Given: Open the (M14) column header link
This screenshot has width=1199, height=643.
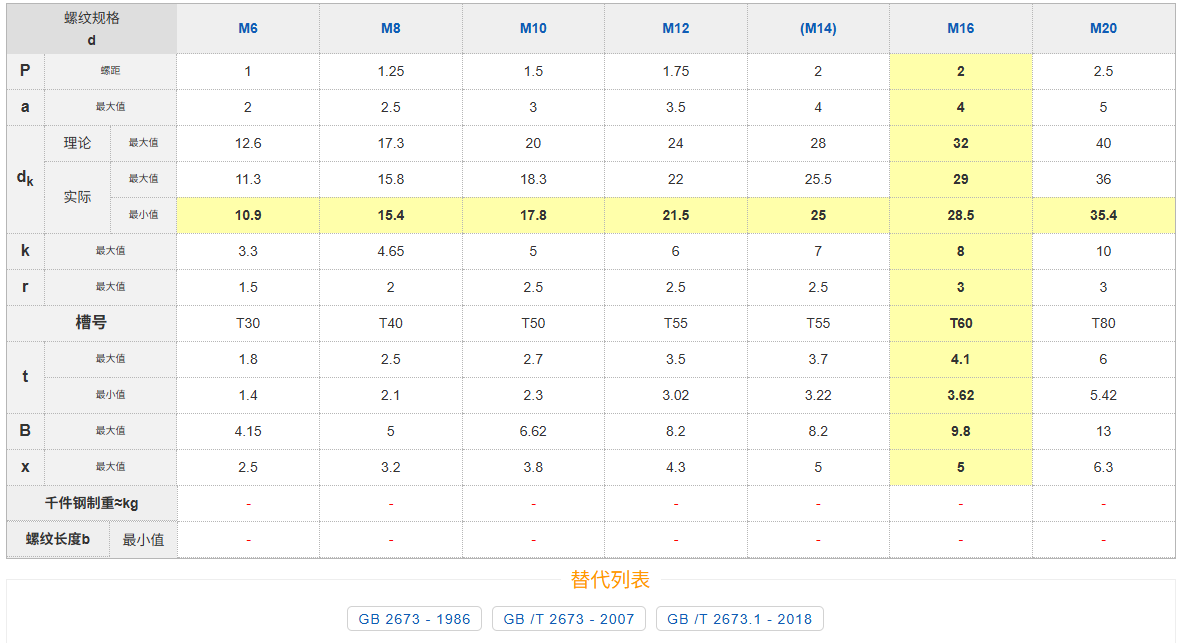Looking at the screenshot, I should pyautogui.click(x=818, y=29).
